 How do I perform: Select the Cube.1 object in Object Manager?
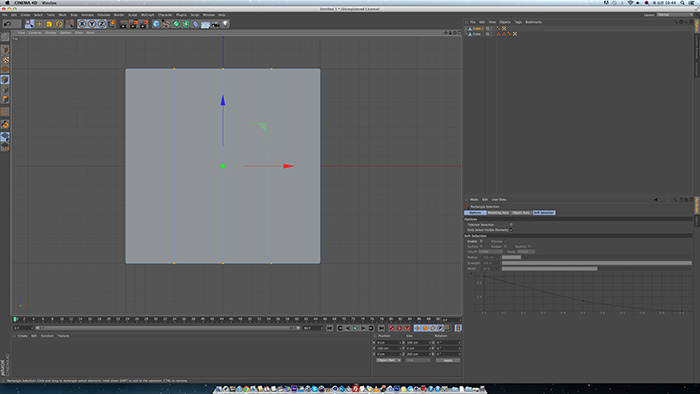[478, 29]
